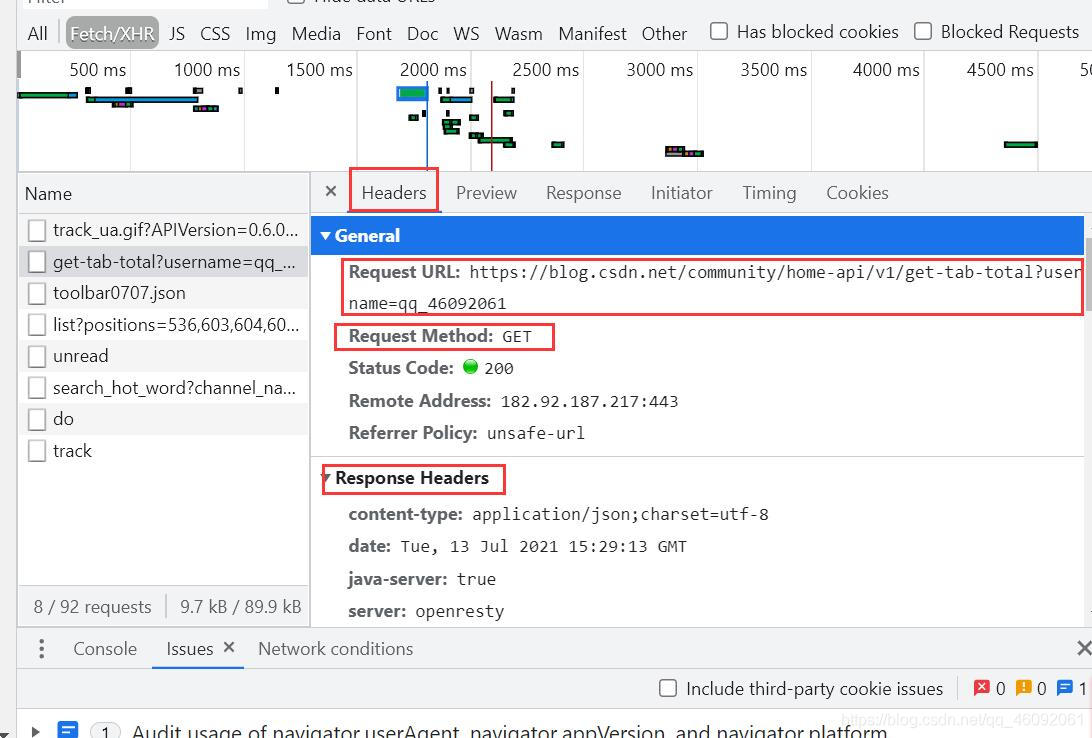
Task: Click the date header value
Action: [x=543, y=547]
